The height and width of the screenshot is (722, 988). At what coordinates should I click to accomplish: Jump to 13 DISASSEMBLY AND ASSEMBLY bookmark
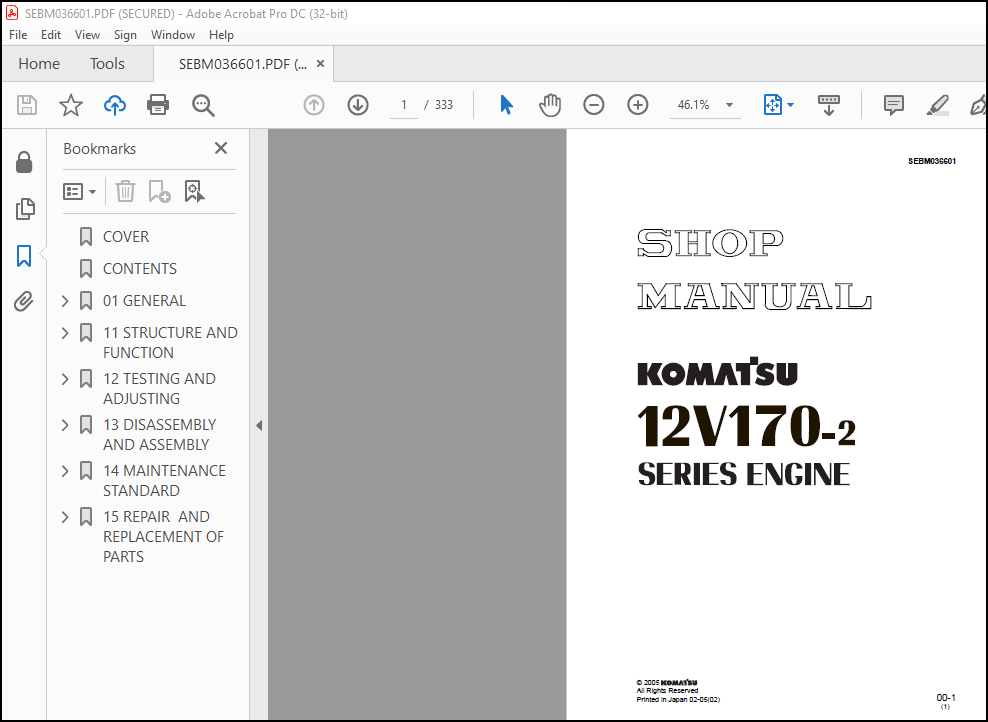click(159, 434)
